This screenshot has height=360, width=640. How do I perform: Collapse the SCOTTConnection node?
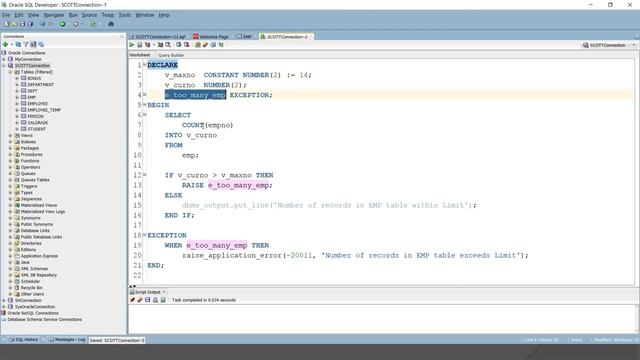click(x=4, y=65)
